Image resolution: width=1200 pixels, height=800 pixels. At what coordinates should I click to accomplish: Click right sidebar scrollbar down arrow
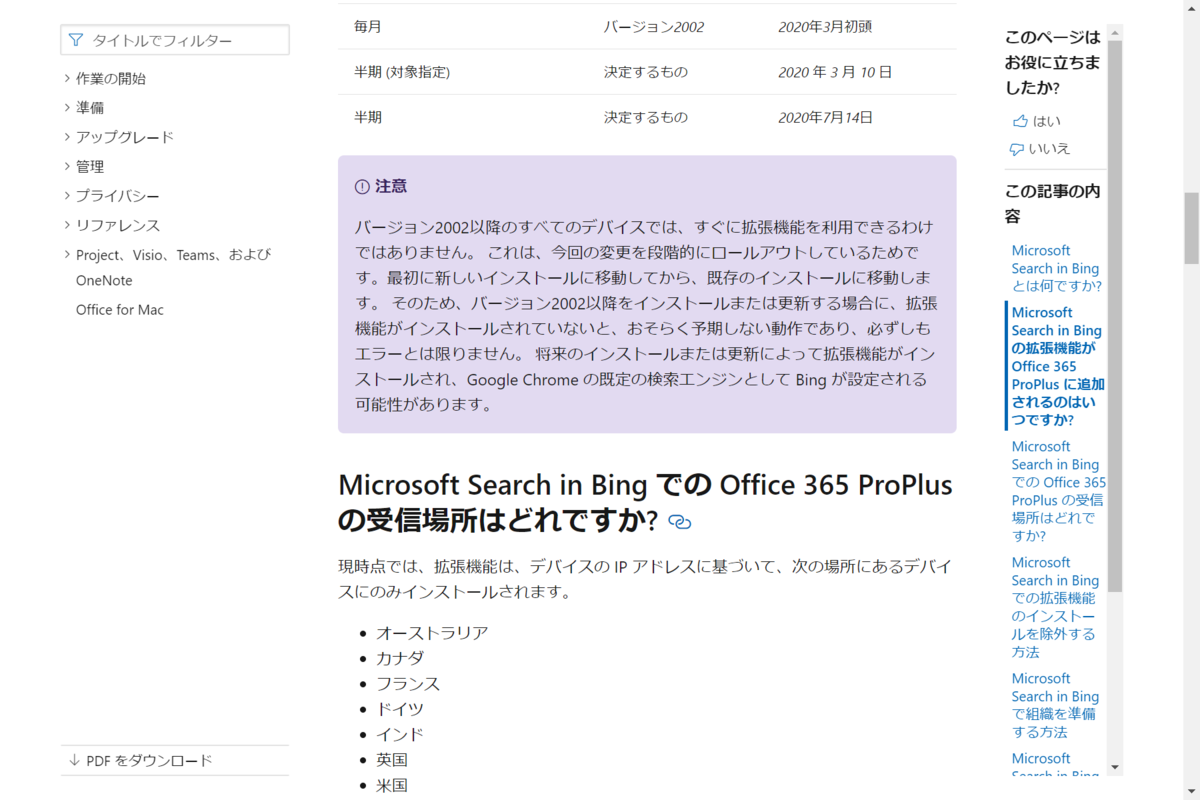1115,767
